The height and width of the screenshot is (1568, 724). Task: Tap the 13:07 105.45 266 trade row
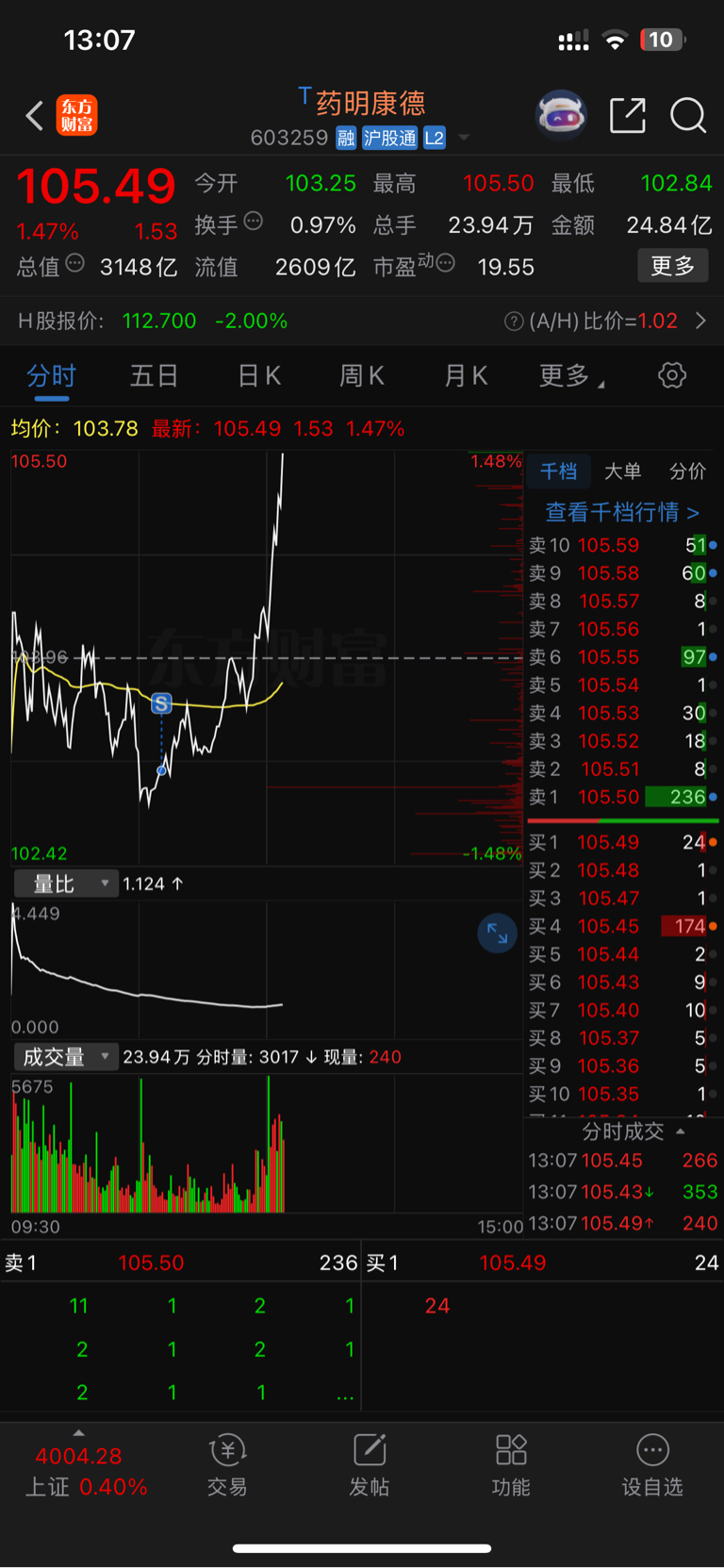click(622, 1161)
